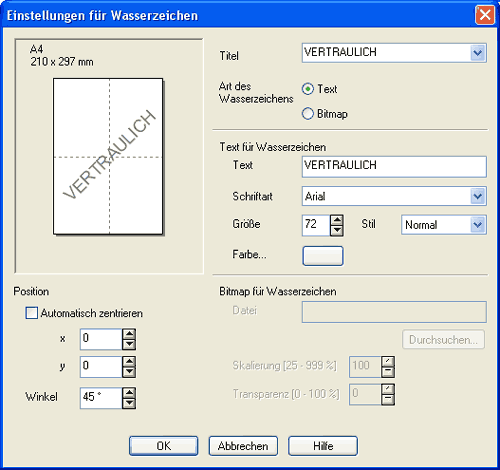Click the Winkel angle value field

(101, 398)
